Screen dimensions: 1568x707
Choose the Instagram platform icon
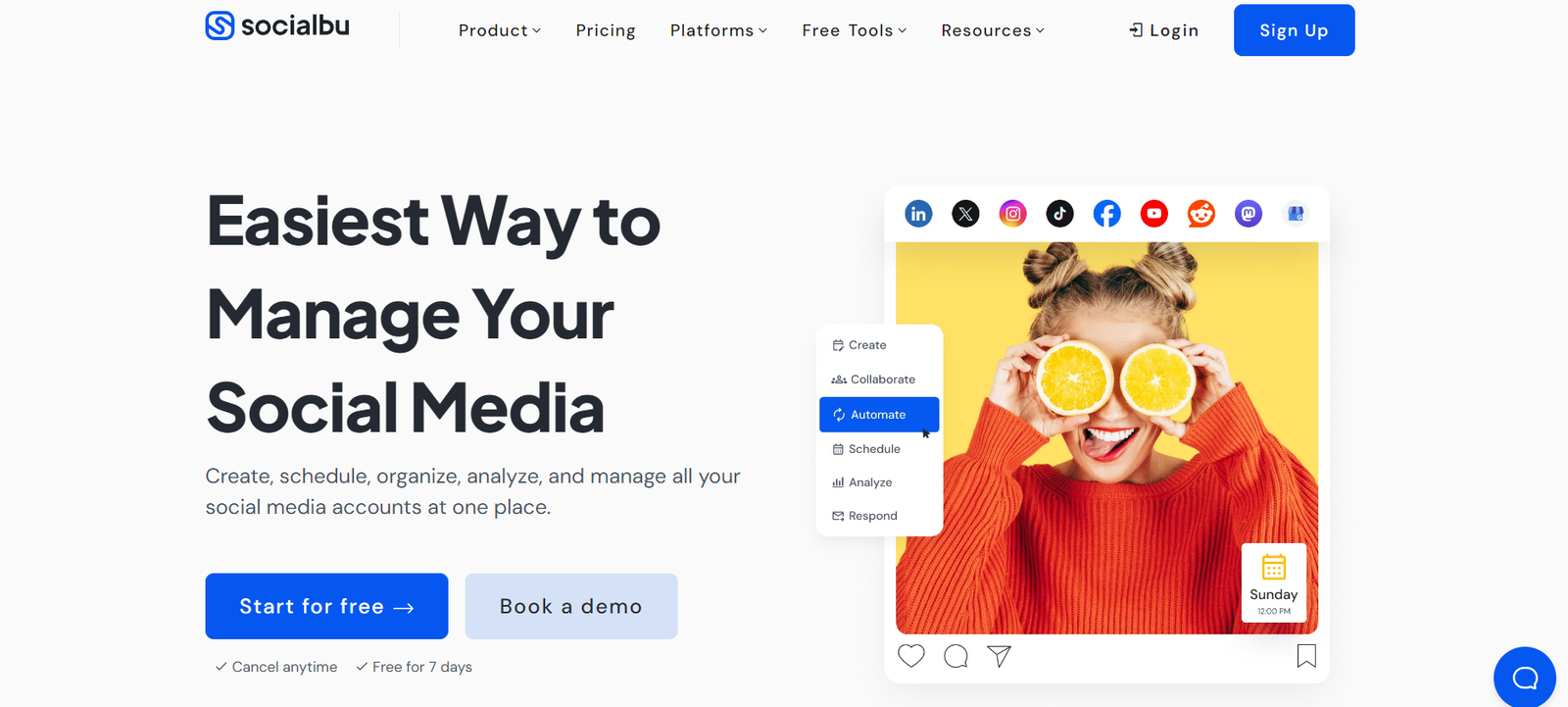[x=1012, y=214]
